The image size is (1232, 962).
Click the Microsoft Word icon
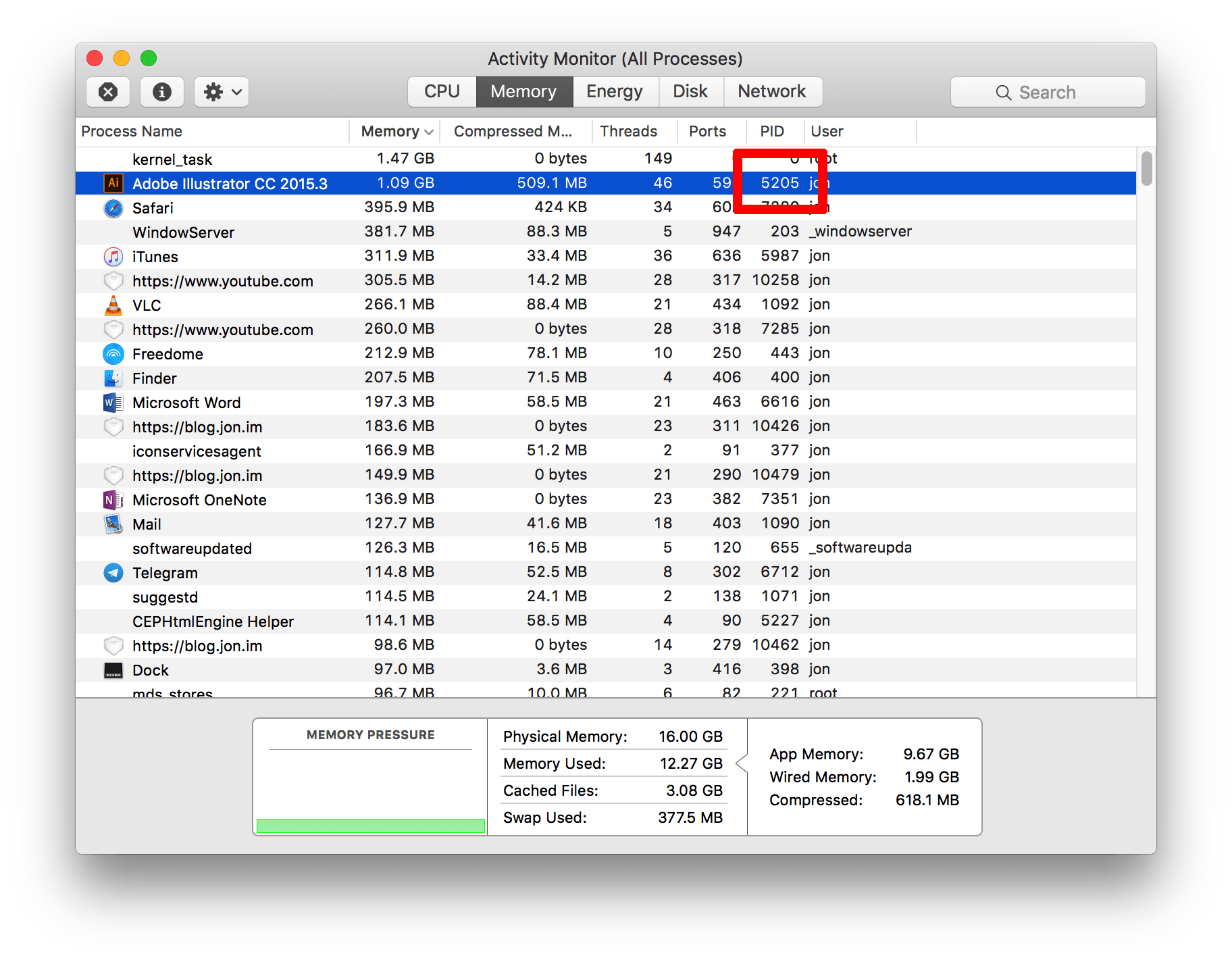click(113, 403)
